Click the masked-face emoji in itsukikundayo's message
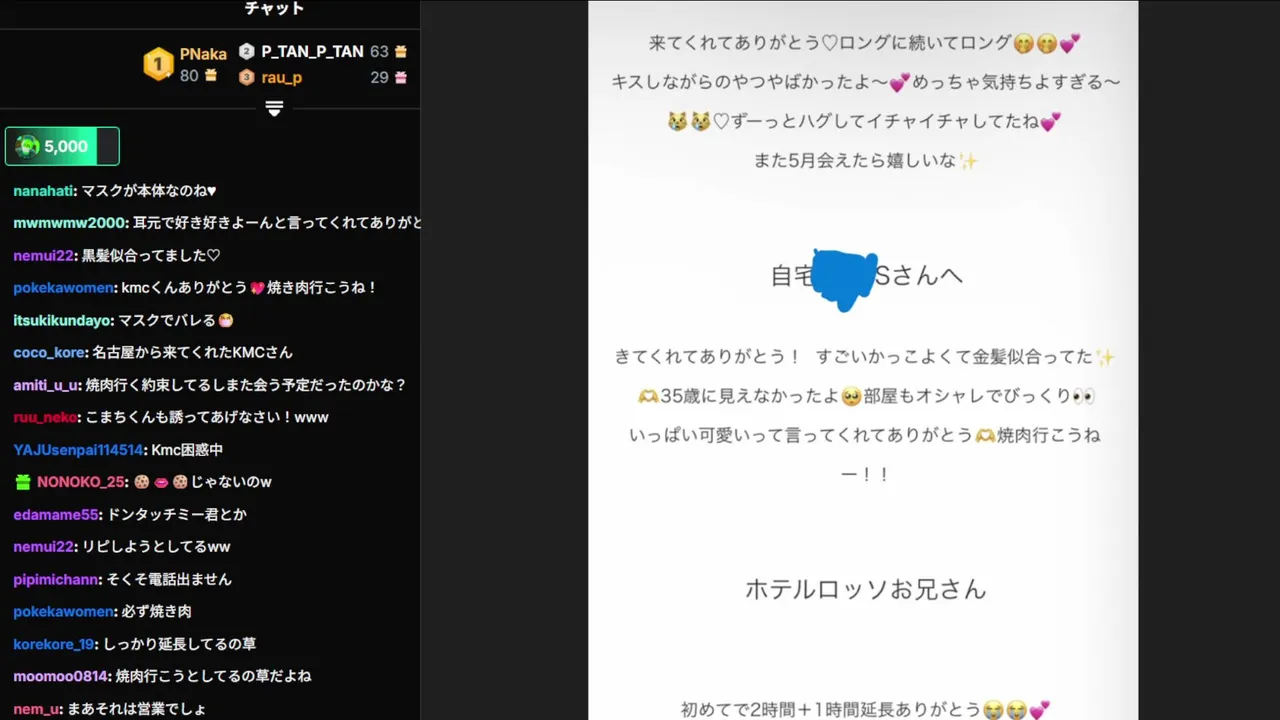1280x720 pixels. tap(226, 321)
